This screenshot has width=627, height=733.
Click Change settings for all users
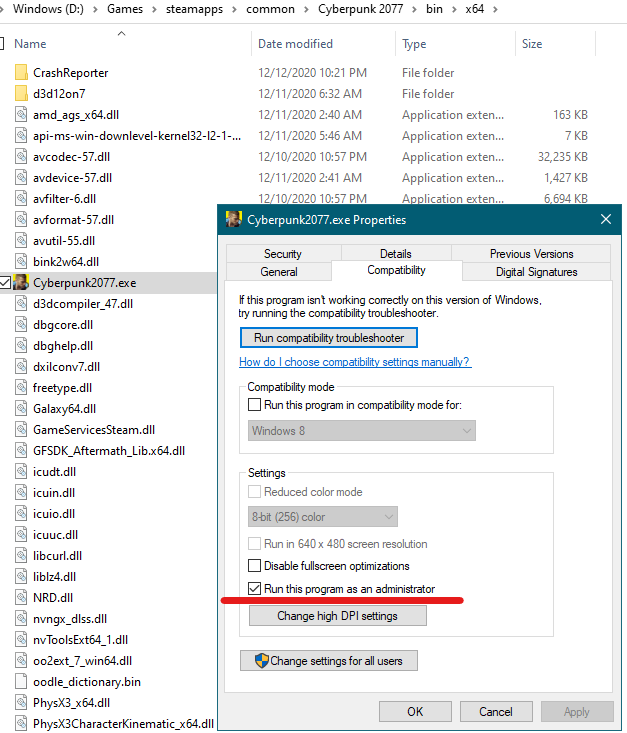(329, 661)
